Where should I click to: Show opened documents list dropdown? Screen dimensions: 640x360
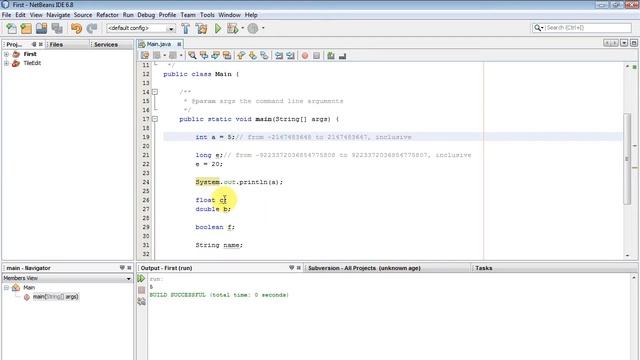[624, 43]
